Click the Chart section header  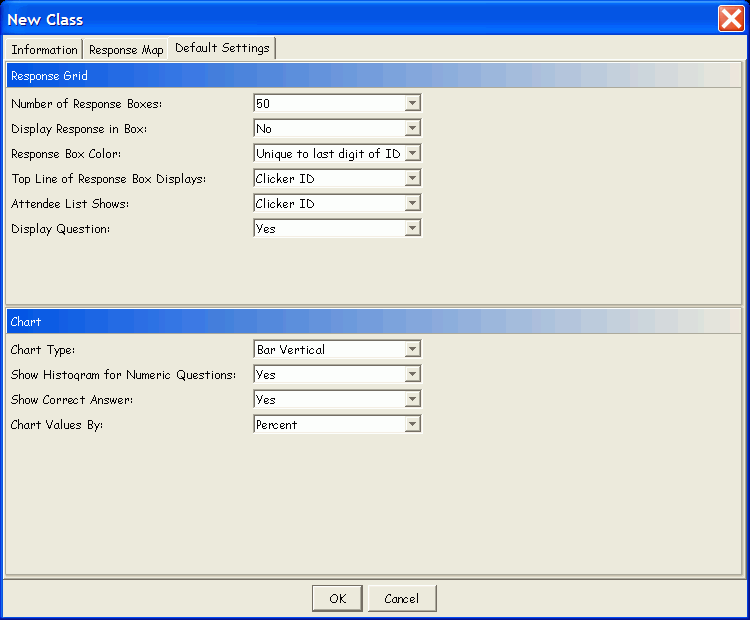(374, 321)
